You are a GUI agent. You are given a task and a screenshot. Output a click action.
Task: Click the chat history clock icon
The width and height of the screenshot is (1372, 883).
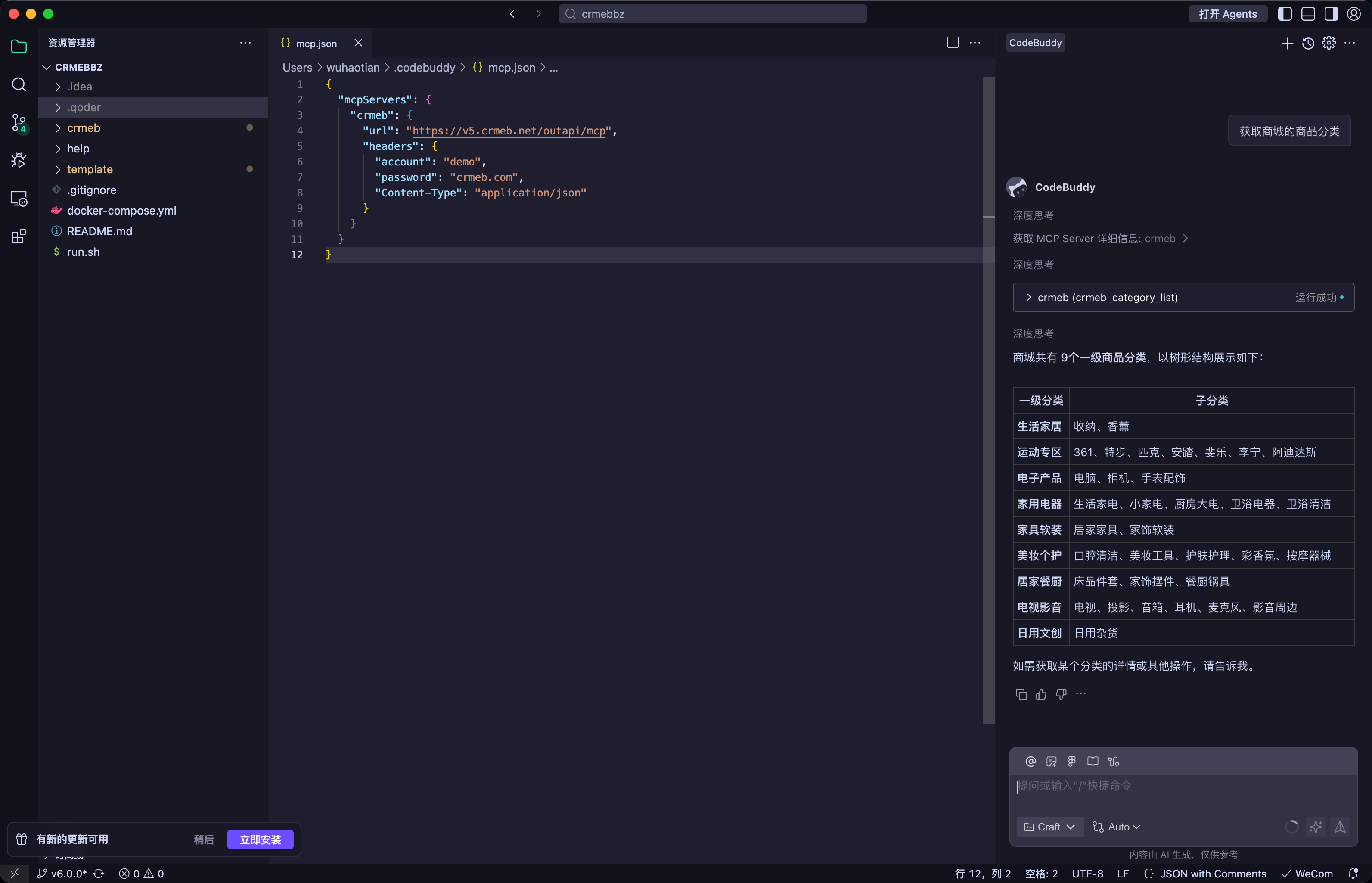tap(1308, 43)
